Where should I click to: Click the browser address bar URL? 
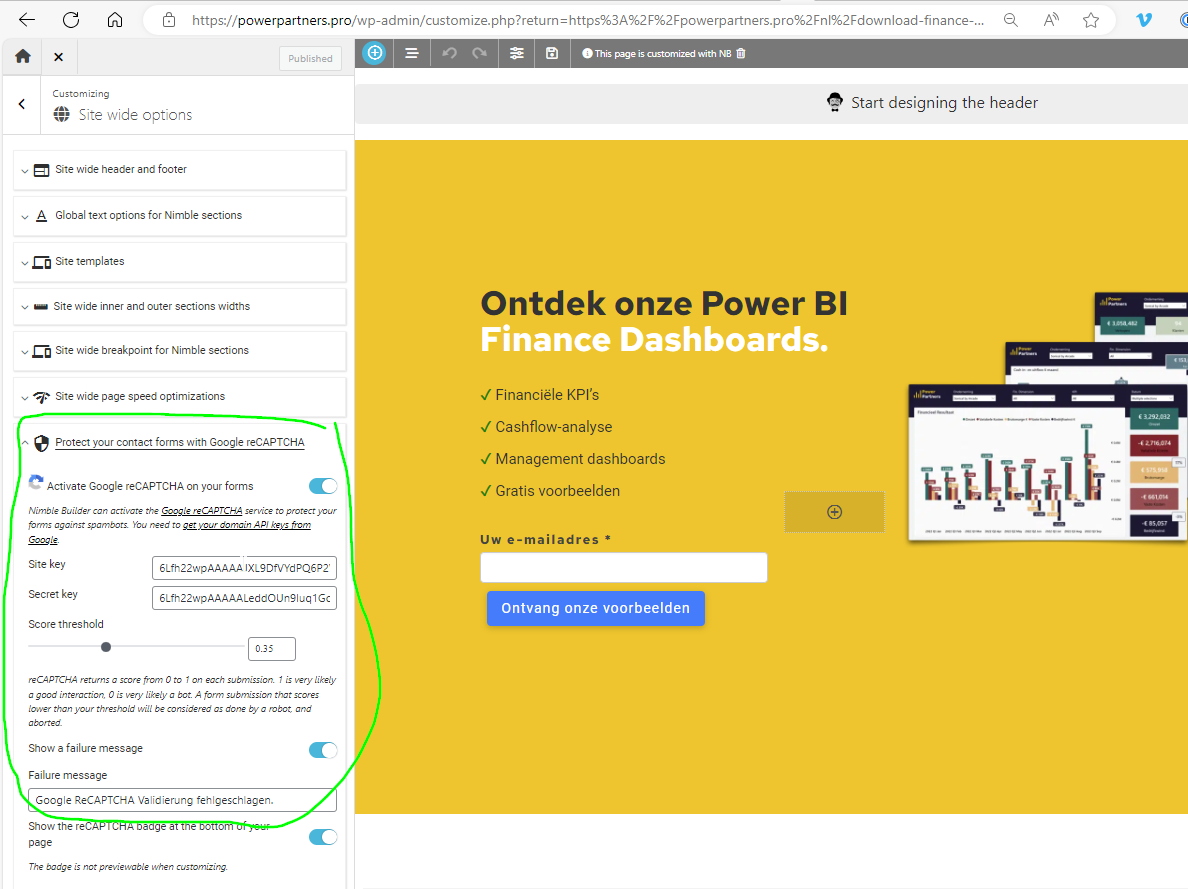click(587, 20)
